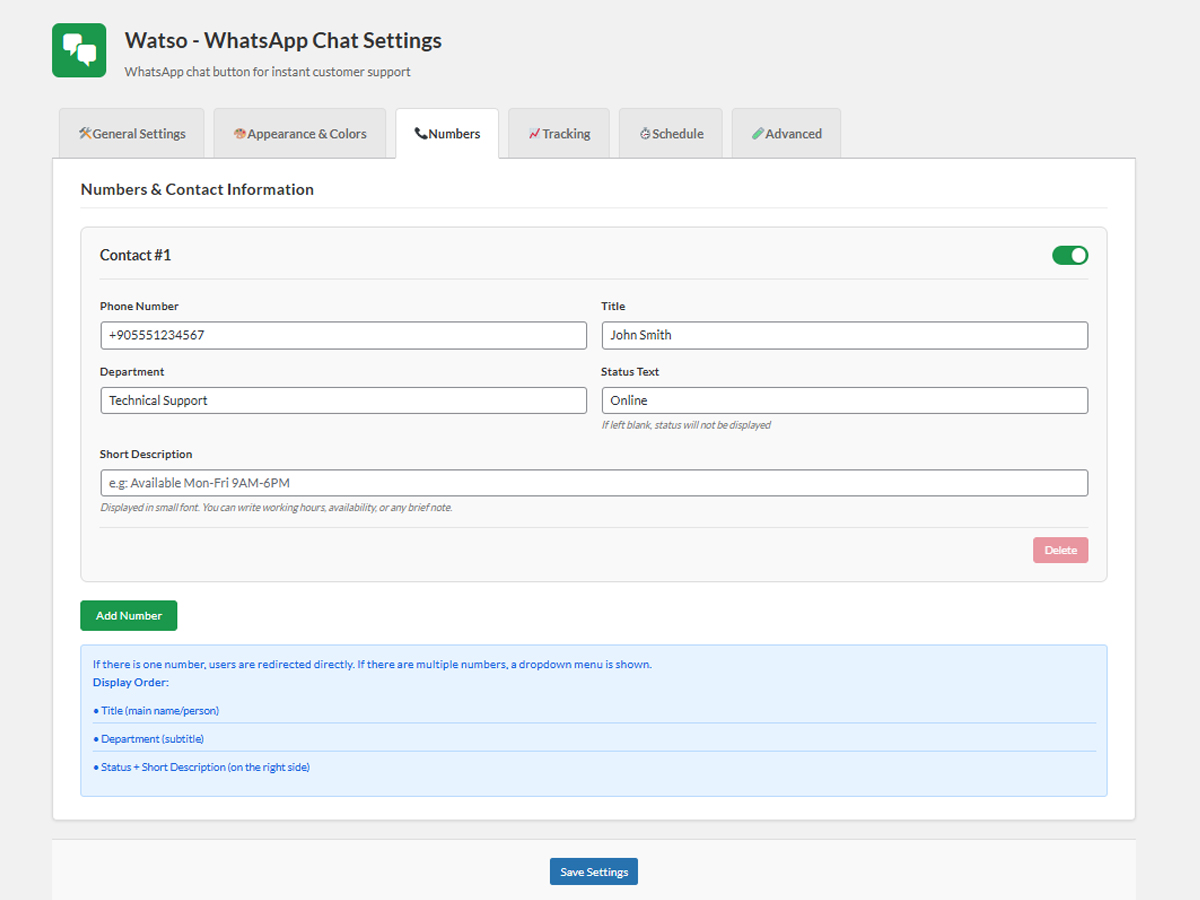This screenshot has height=900, width=1200.
Task: Select the Numbers tab
Action: pos(447,133)
